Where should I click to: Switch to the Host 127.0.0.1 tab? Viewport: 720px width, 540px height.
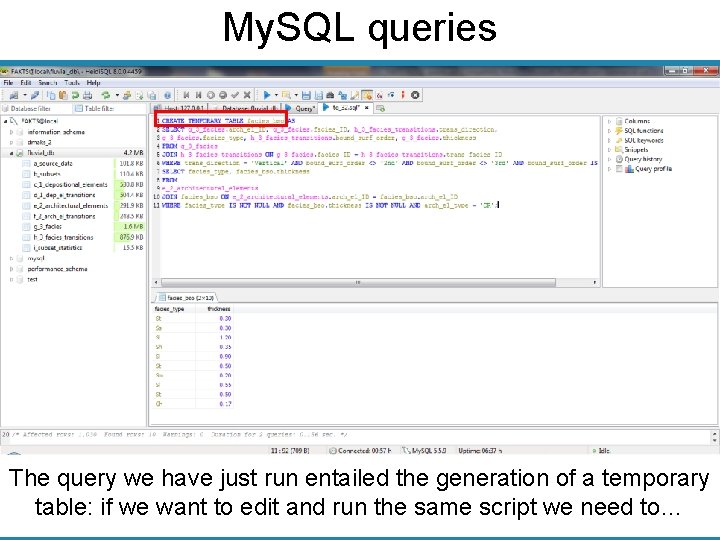tap(180, 108)
